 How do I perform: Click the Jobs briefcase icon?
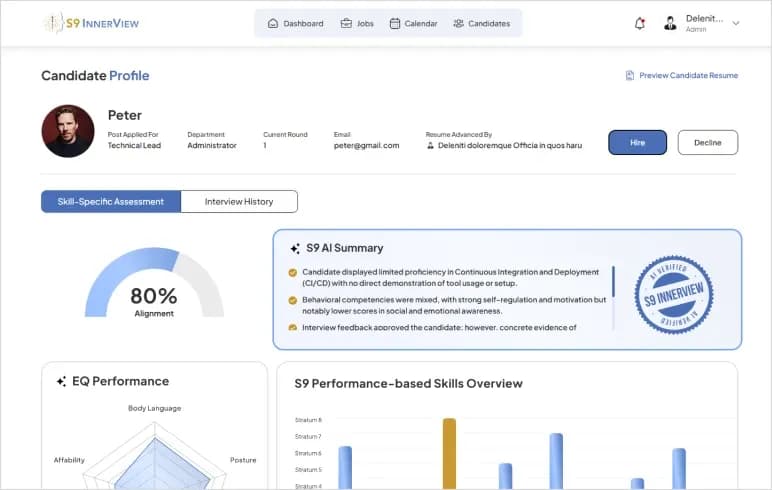[346, 23]
